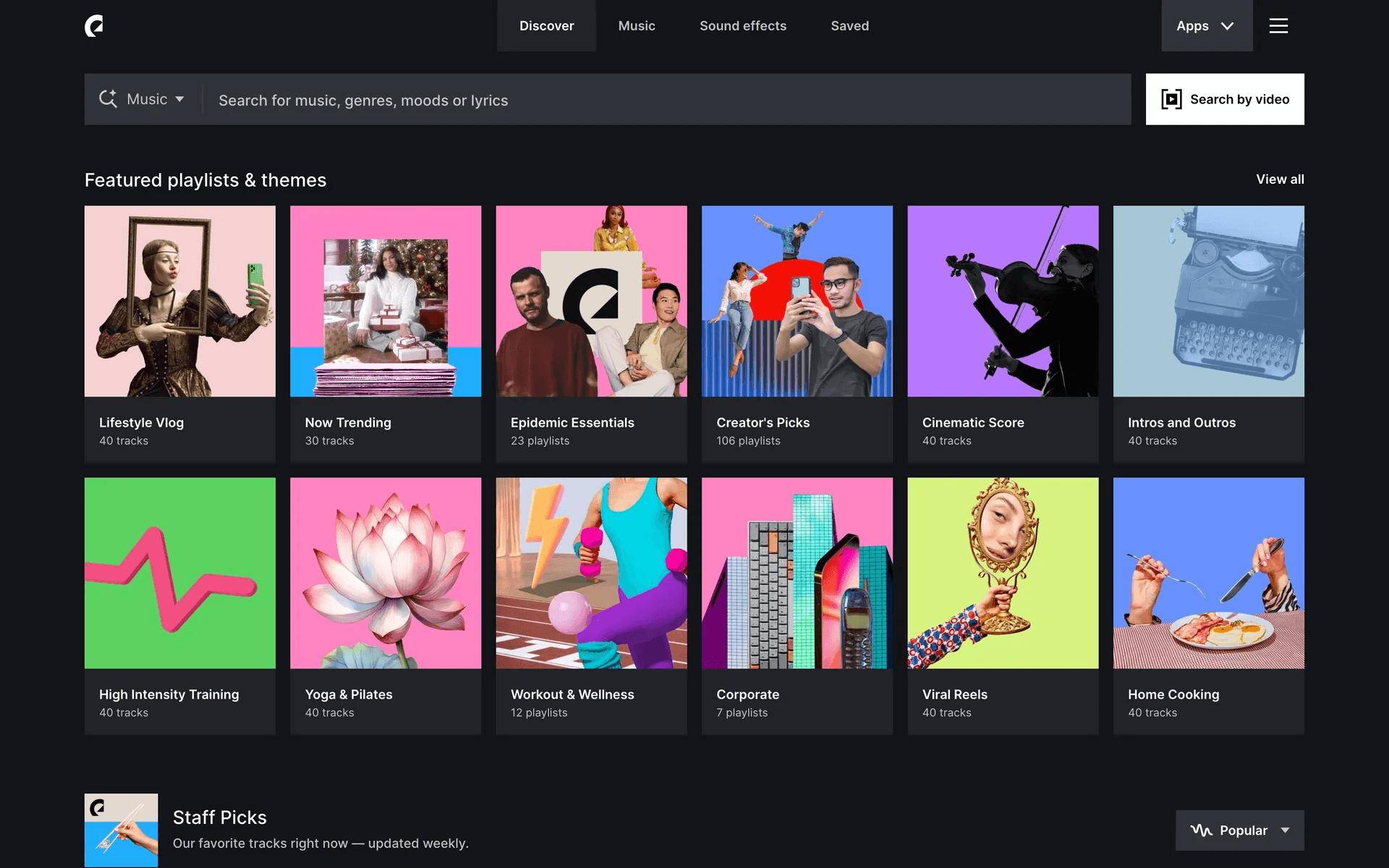This screenshot has width=1389, height=868.
Task: Click the search magnifier sparkle icon
Action: coord(108,99)
